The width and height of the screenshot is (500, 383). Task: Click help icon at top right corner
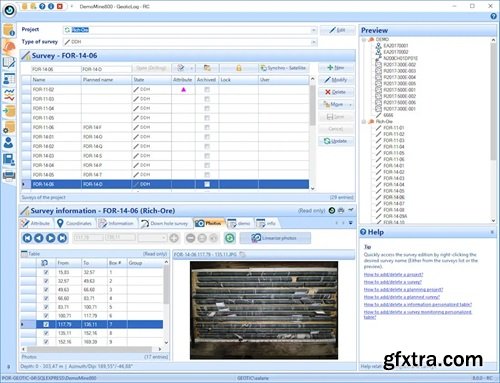494,16
